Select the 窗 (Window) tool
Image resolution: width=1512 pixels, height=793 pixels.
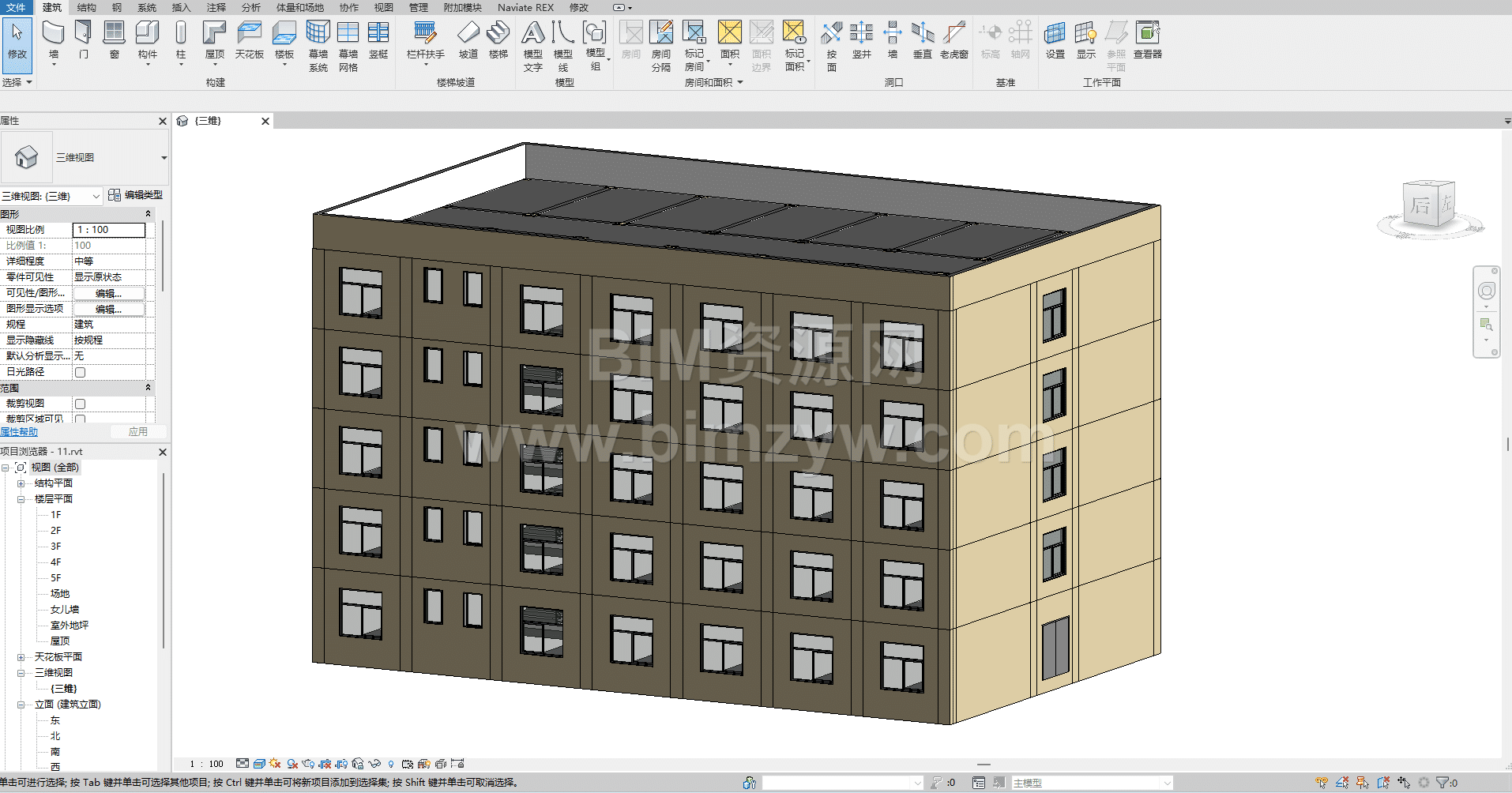click(x=115, y=41)
